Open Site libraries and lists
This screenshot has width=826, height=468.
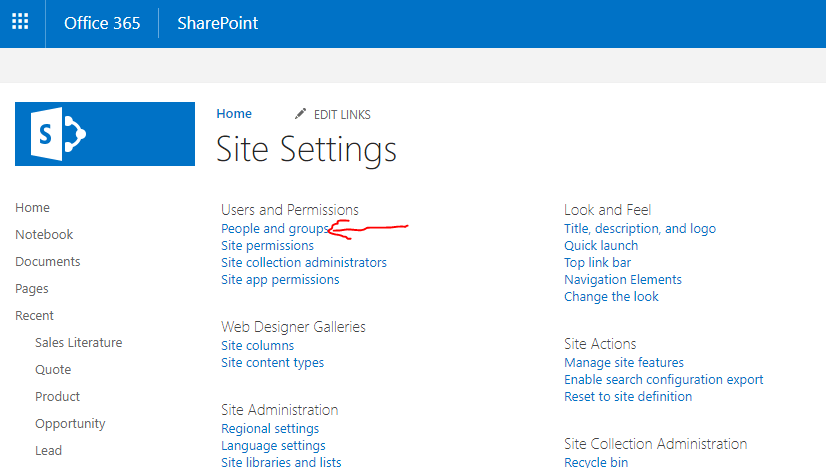tap(281, 462)
